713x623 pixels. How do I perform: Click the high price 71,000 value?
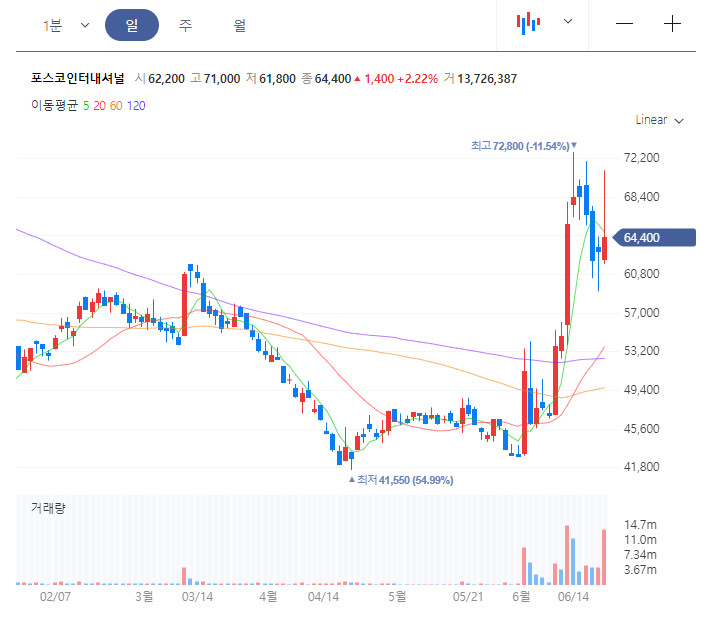click(x=222, y=79)
